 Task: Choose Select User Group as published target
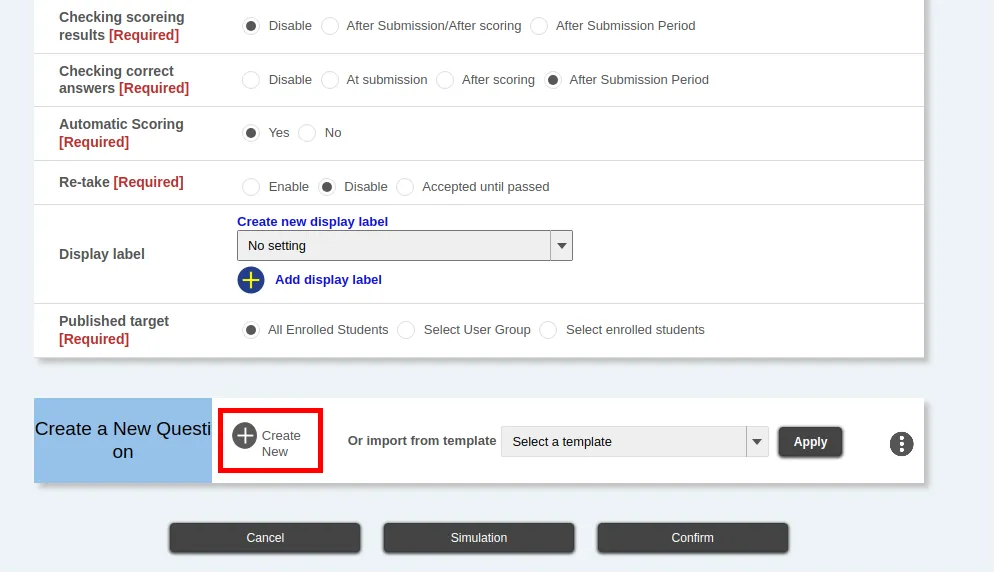(406, 330)
